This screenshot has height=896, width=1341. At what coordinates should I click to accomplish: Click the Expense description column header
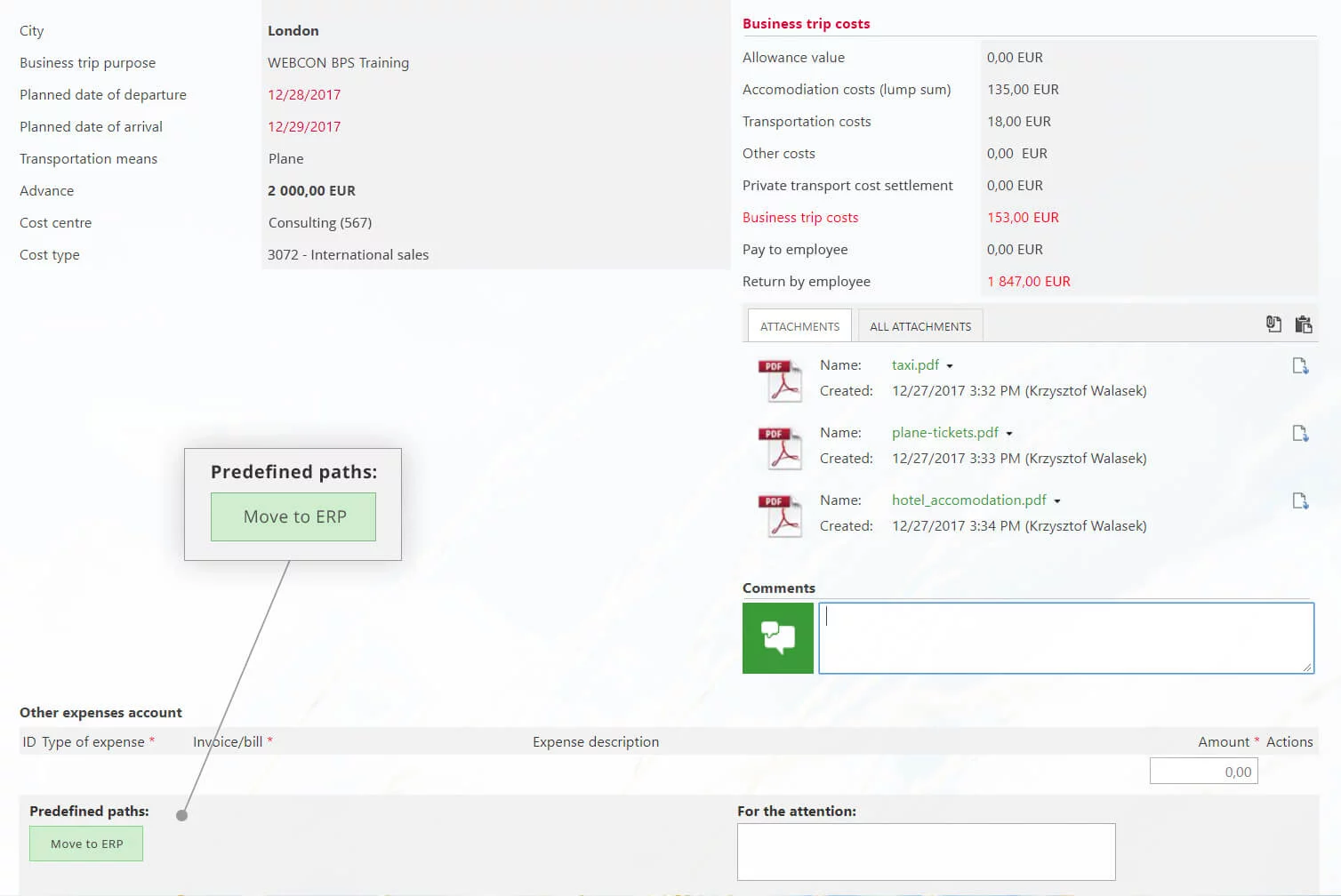[596, 742]
